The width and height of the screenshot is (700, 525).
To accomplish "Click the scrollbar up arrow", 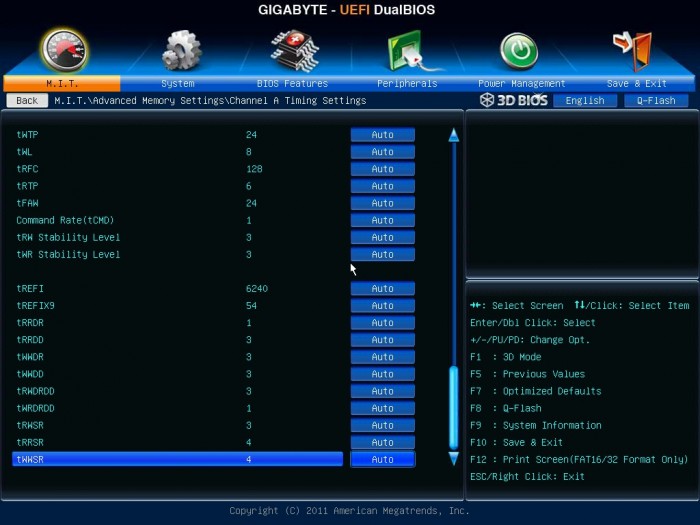I will pyautogui.click(x=454, y=135).
